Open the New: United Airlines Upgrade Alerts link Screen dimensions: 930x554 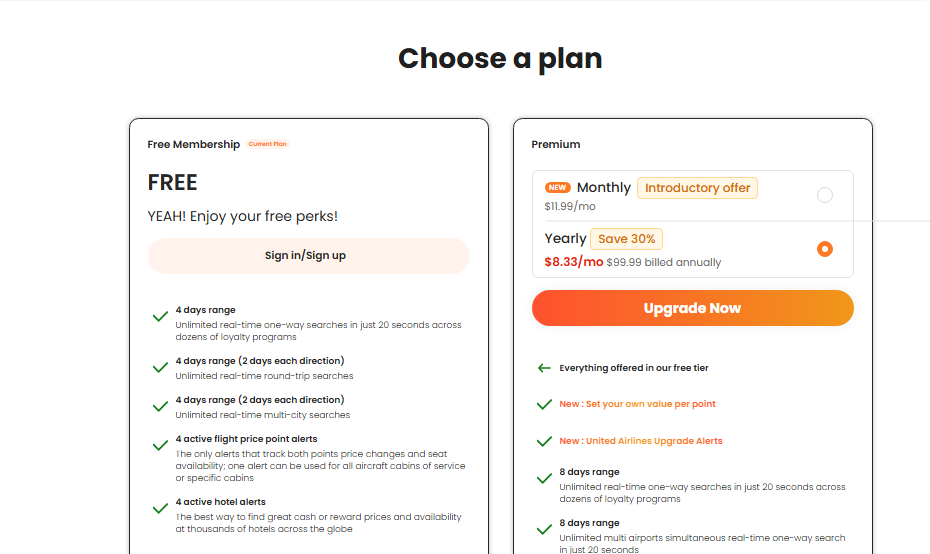[641, 441]
